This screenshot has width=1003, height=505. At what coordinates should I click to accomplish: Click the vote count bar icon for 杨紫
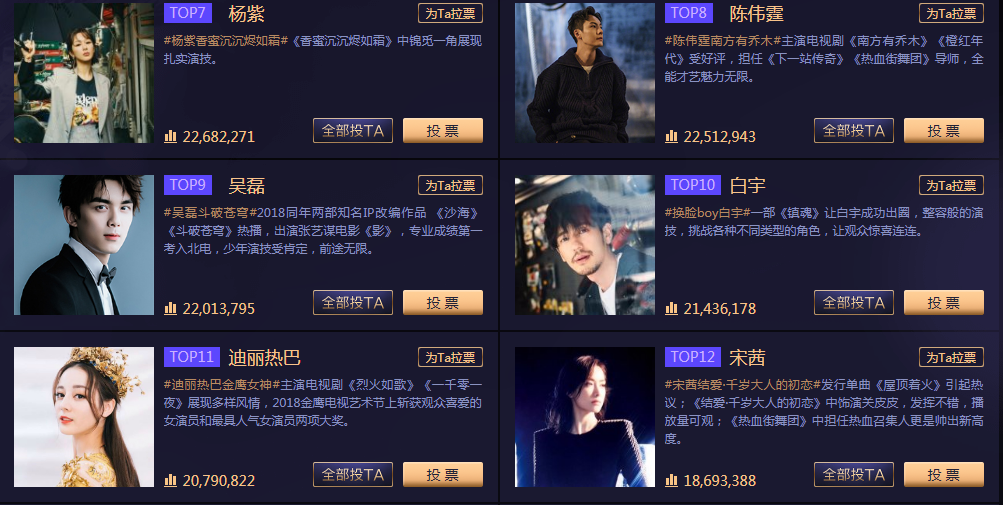[170, 136]
